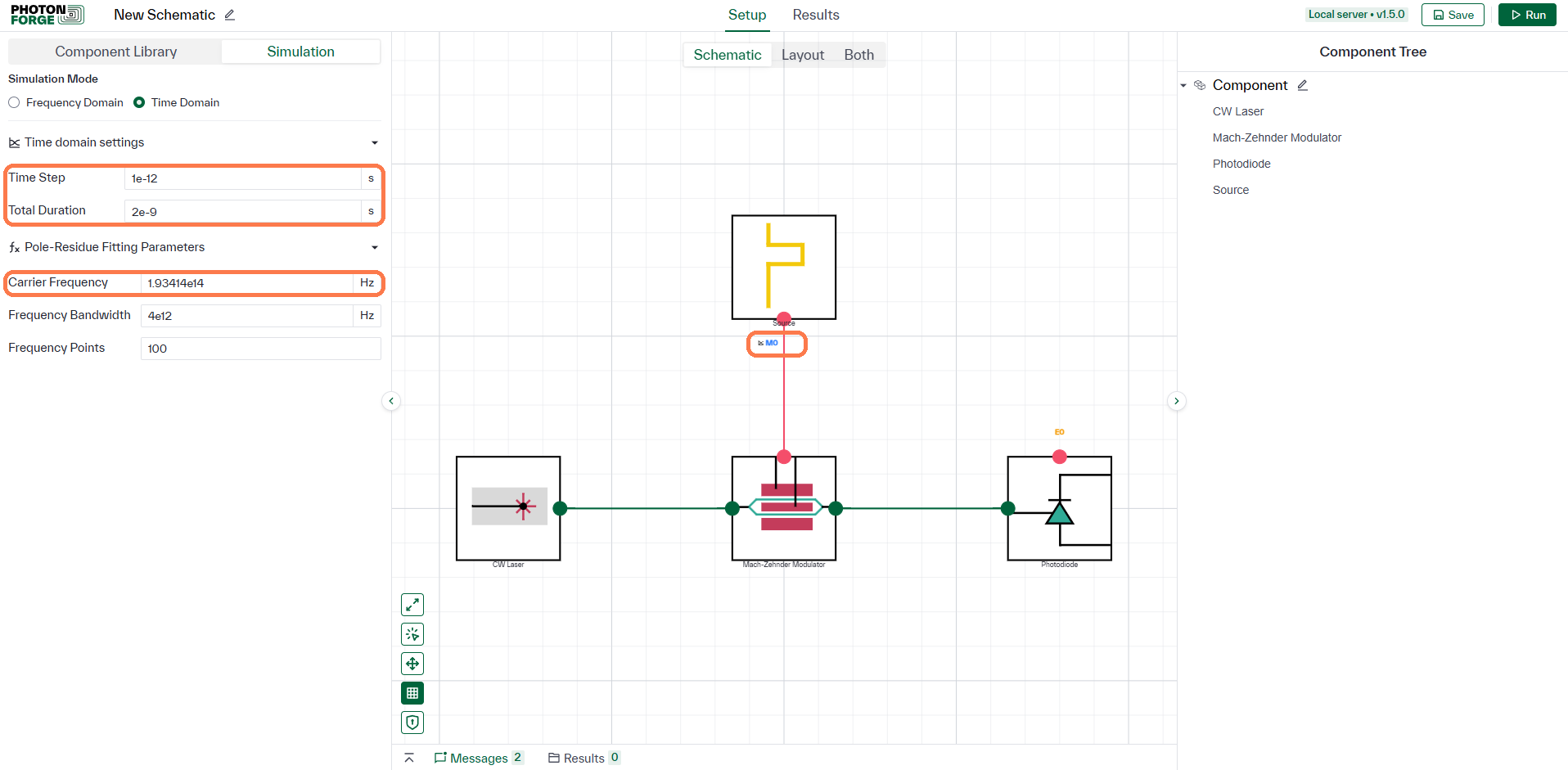Image resolution: width=1568 pixels, height=770 pixels.
Task: Select the Source block on canvas
Action: pyautogui.click(x=784, y=268)
